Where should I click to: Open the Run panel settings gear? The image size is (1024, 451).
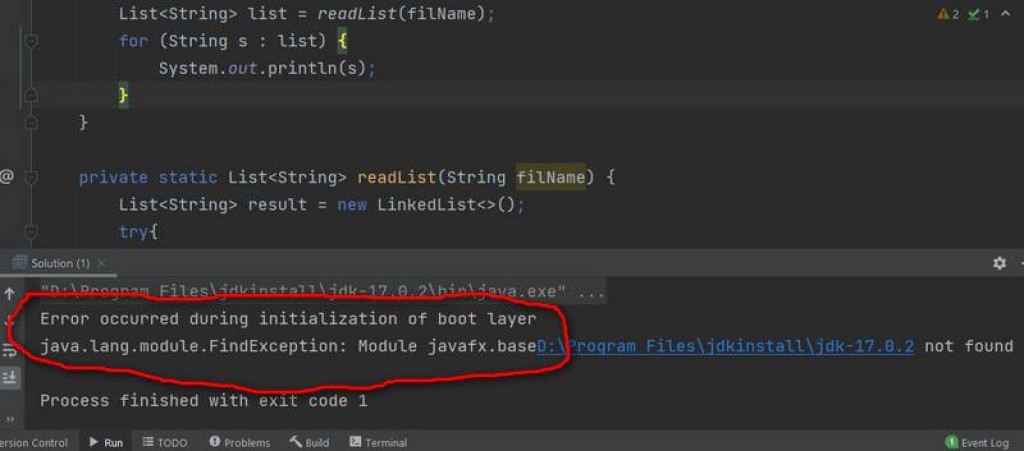999,263
